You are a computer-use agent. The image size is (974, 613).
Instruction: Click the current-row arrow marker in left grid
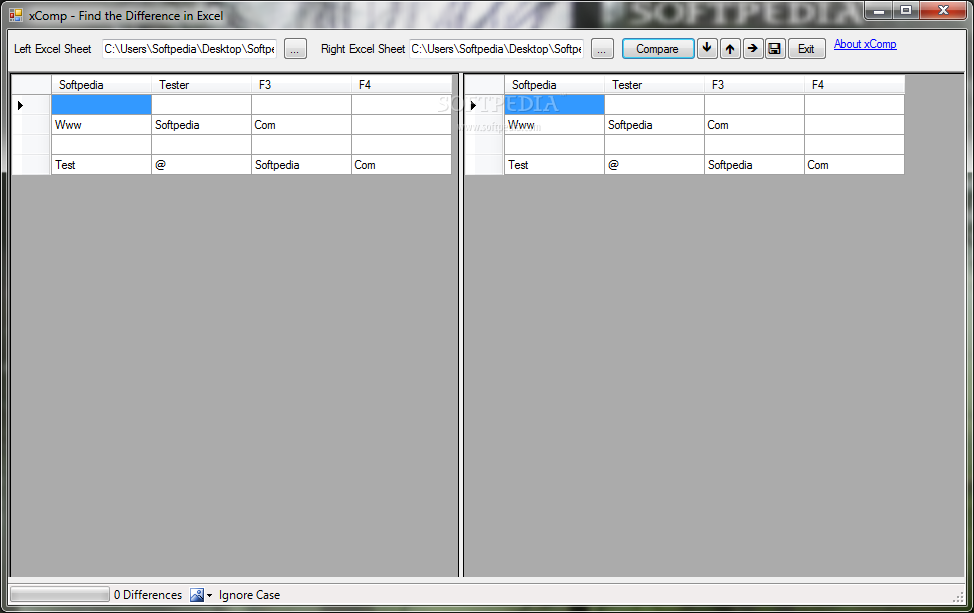point(20,105)
